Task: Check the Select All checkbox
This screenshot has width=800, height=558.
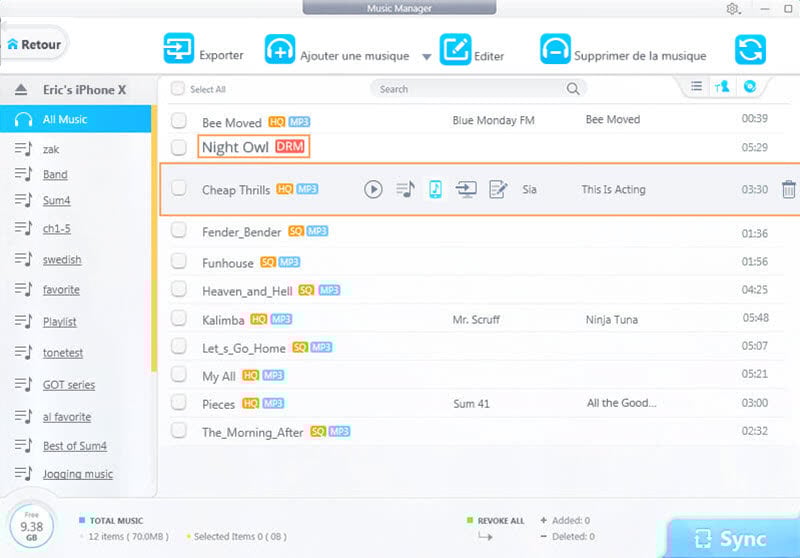Action: point(178,89)
